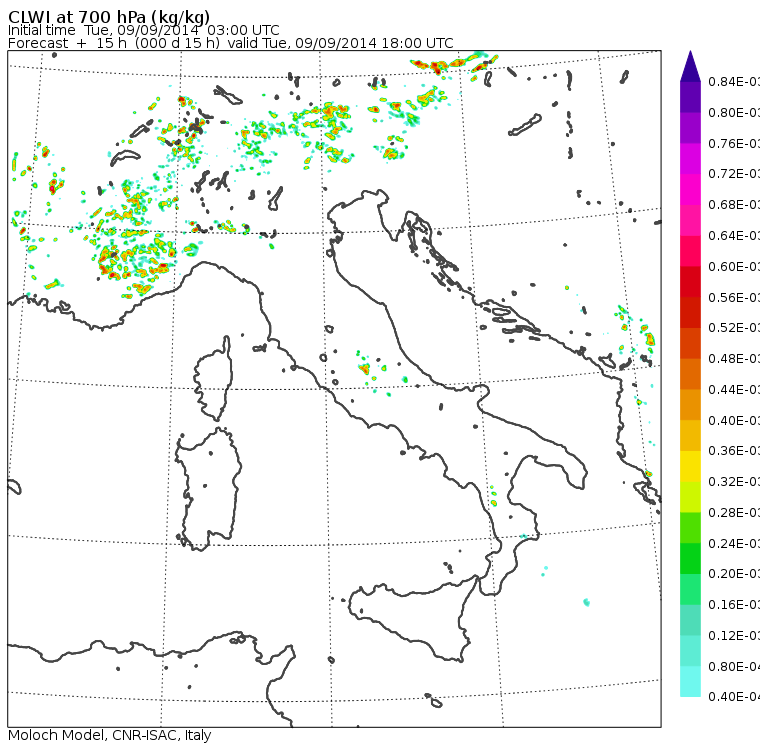Click the 'Moloch Model, CNR-ISAC, Italy' credit

(x=110, y=735)
